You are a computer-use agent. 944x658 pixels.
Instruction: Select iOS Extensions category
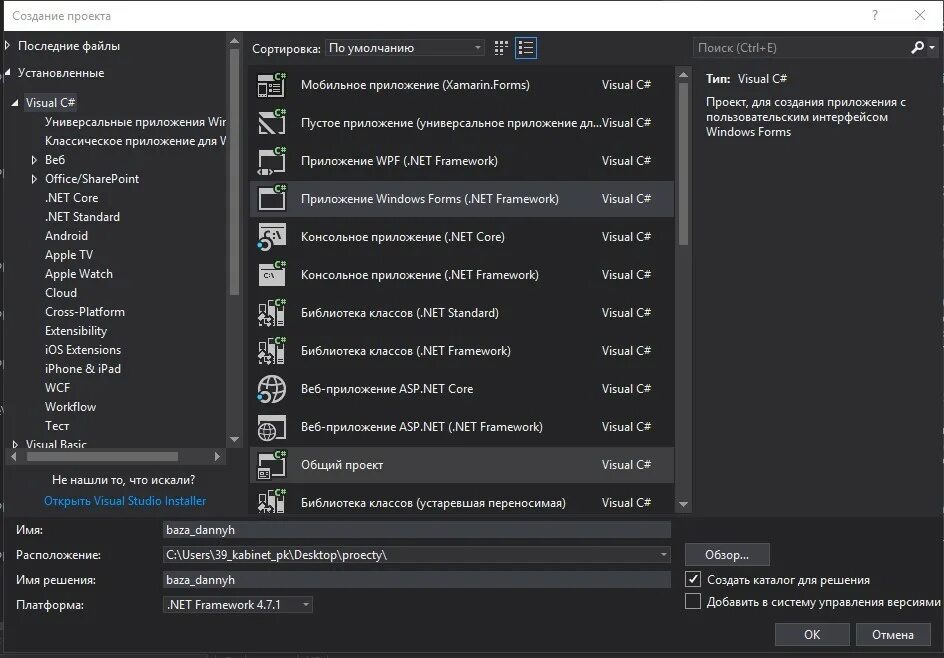pos(83,350)
